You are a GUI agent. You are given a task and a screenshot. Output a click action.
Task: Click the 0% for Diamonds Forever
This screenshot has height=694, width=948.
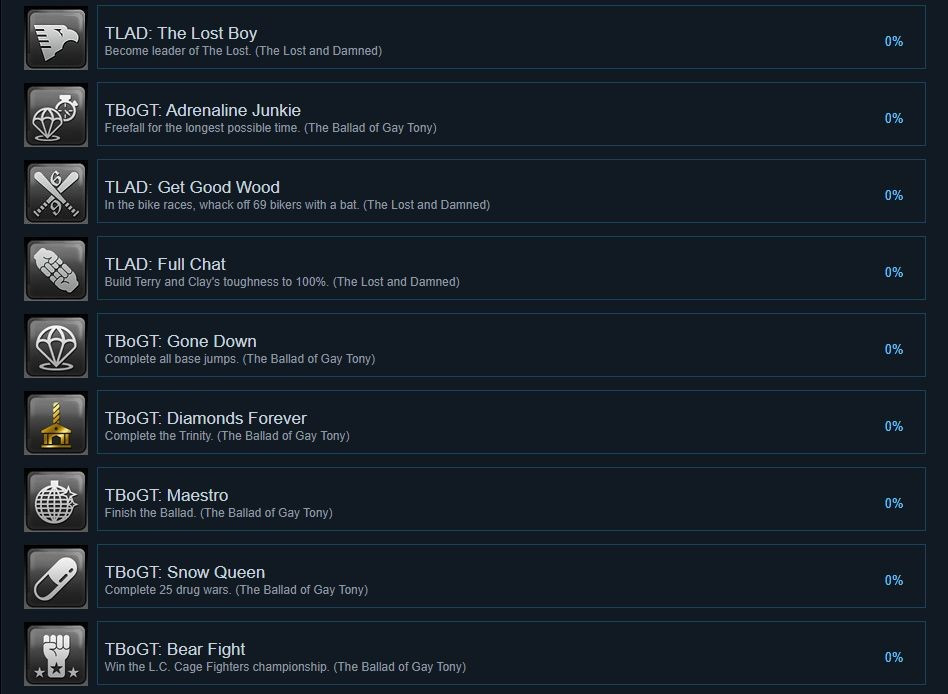pyautogui.click(x=894, y=426)
